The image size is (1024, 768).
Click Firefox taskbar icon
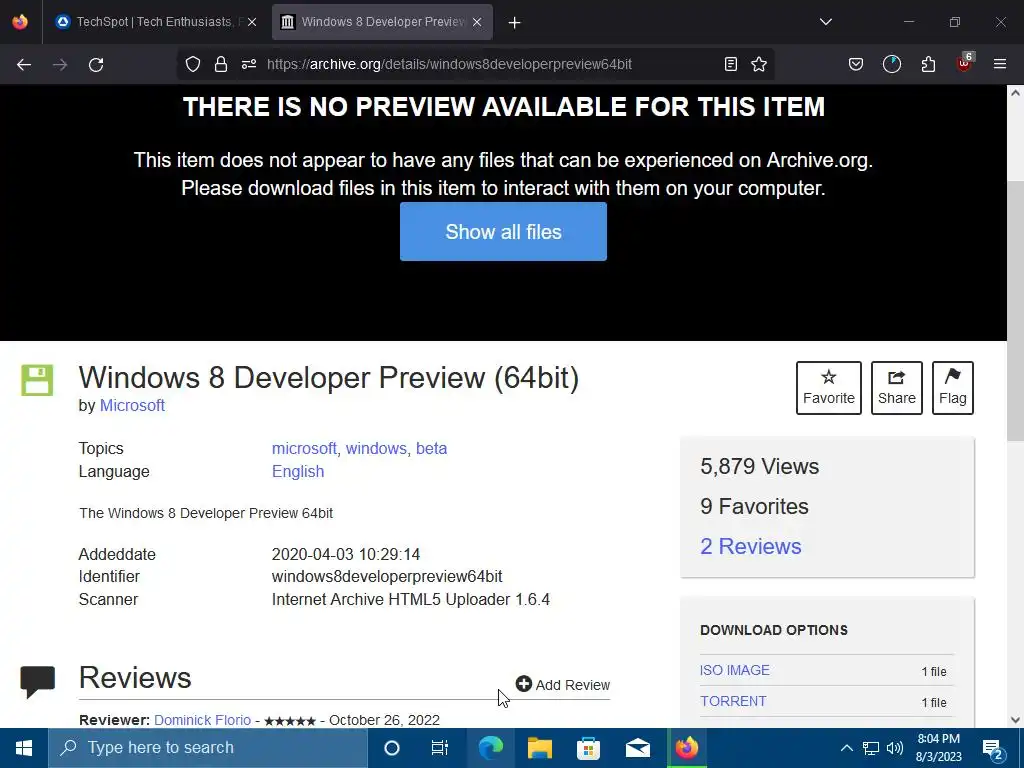point(686,748)
